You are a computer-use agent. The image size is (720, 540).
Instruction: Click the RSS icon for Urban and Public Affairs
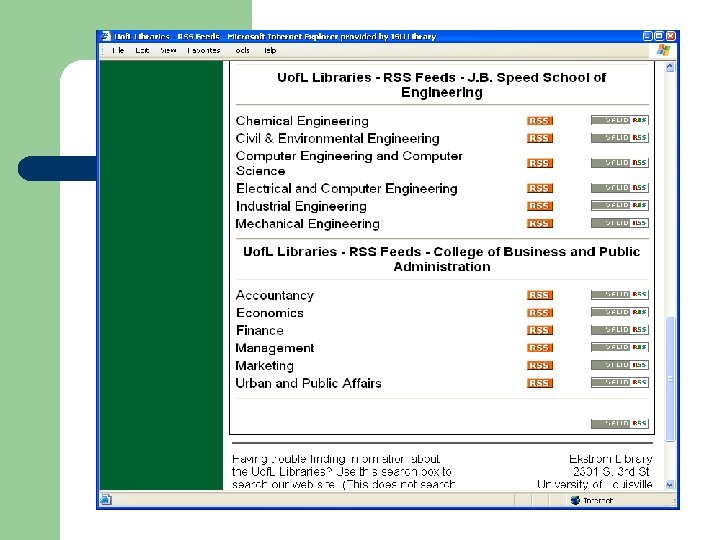pyautogui.click(x=540, y=383)
